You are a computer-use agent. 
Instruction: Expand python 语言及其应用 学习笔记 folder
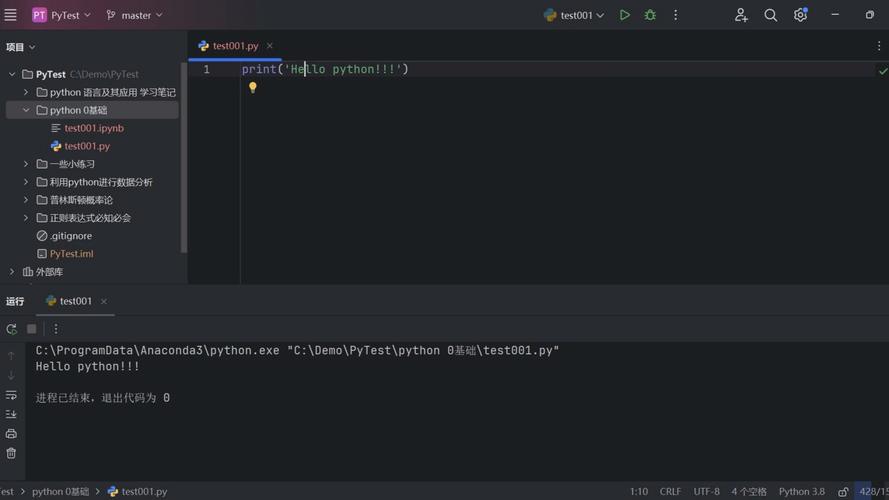(26, 92)
